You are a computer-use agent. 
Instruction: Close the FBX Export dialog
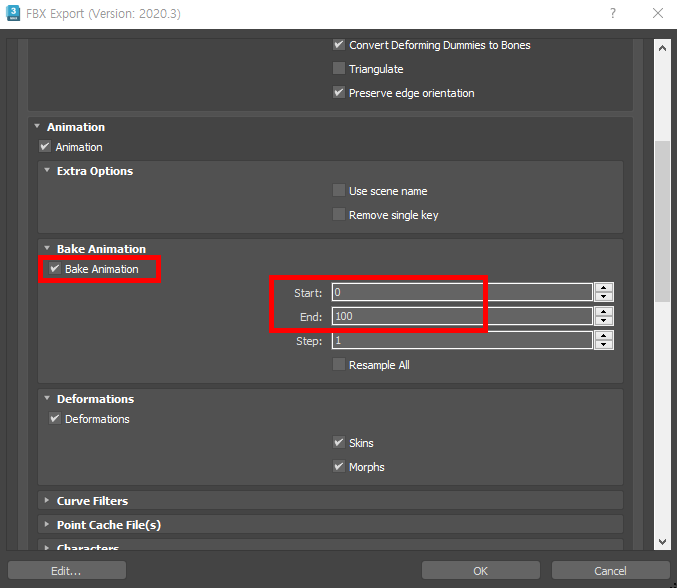(658, 13)
